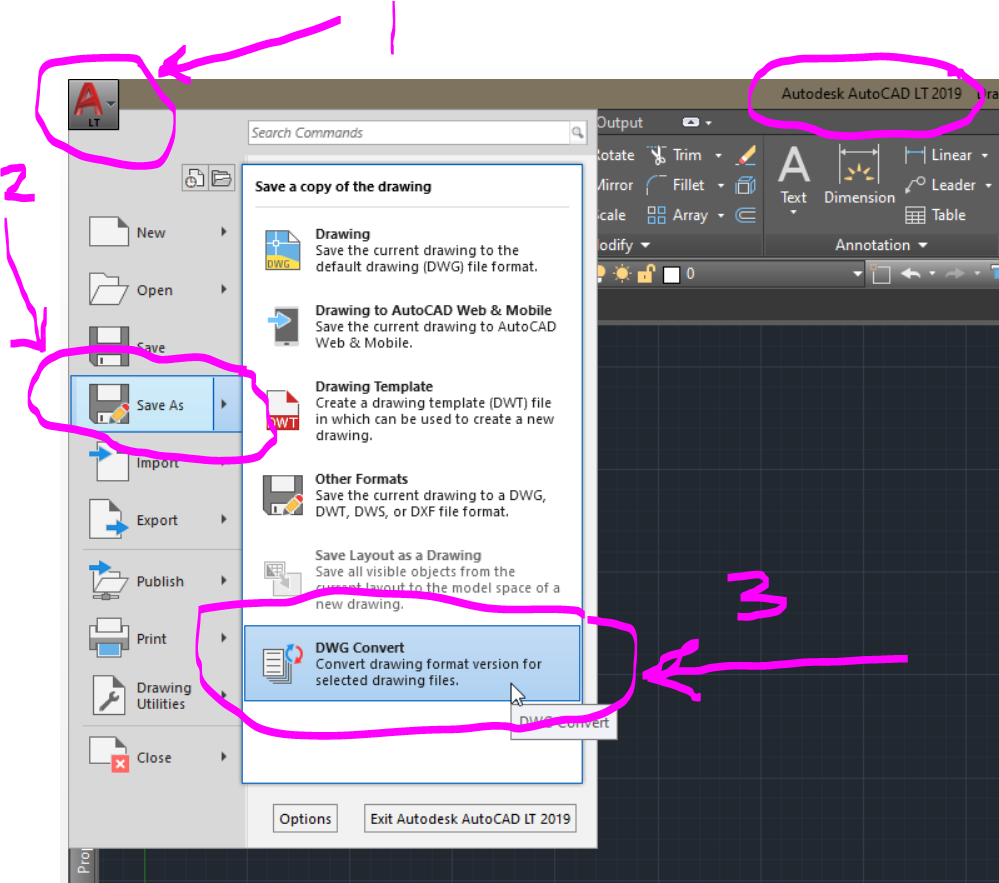Open the Linear dimension dropdown arrow
999x883 pixels.
click(x=984, y=155)
